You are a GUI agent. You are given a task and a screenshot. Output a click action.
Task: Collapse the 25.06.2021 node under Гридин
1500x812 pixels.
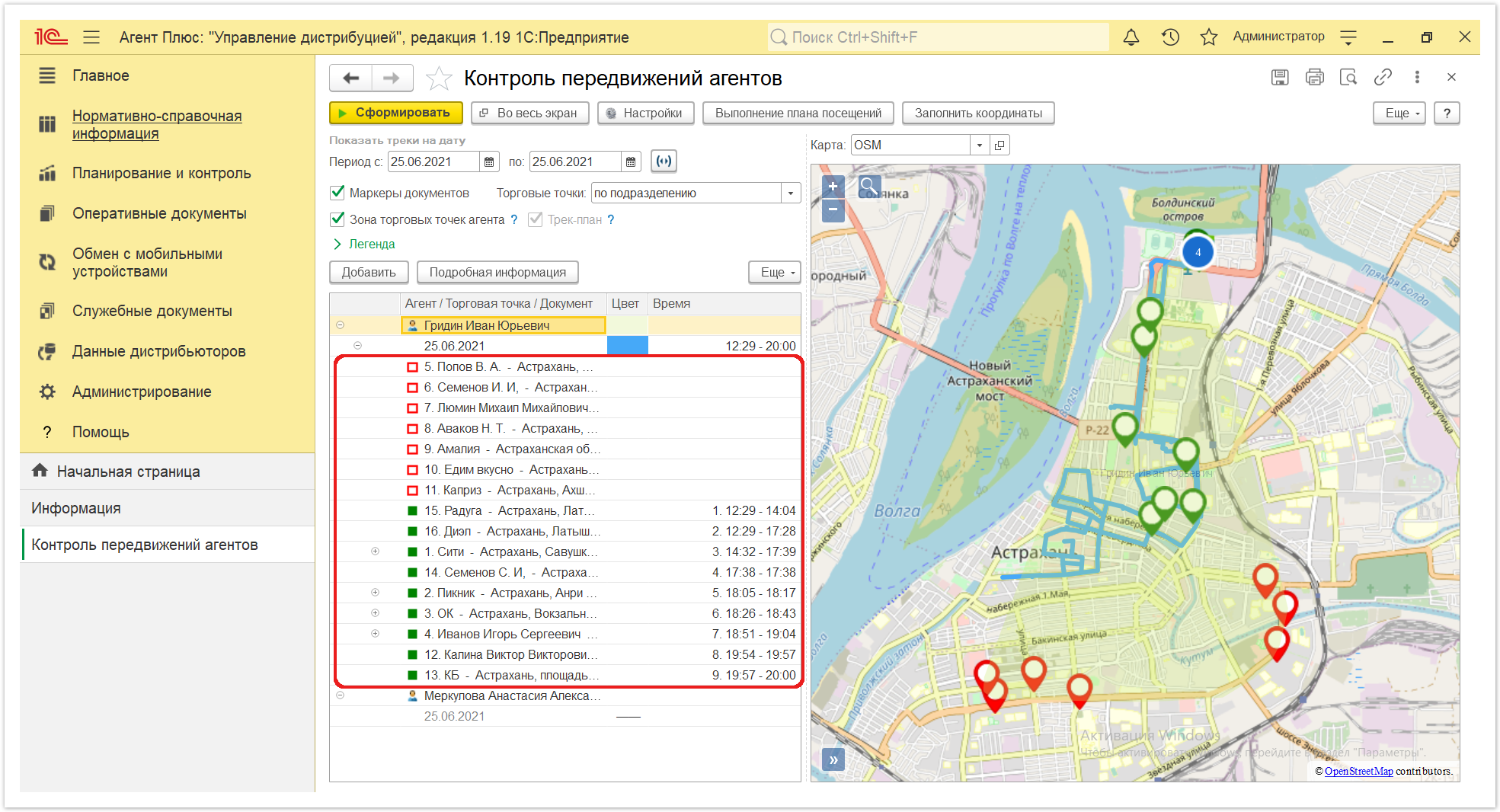point(357,346)
